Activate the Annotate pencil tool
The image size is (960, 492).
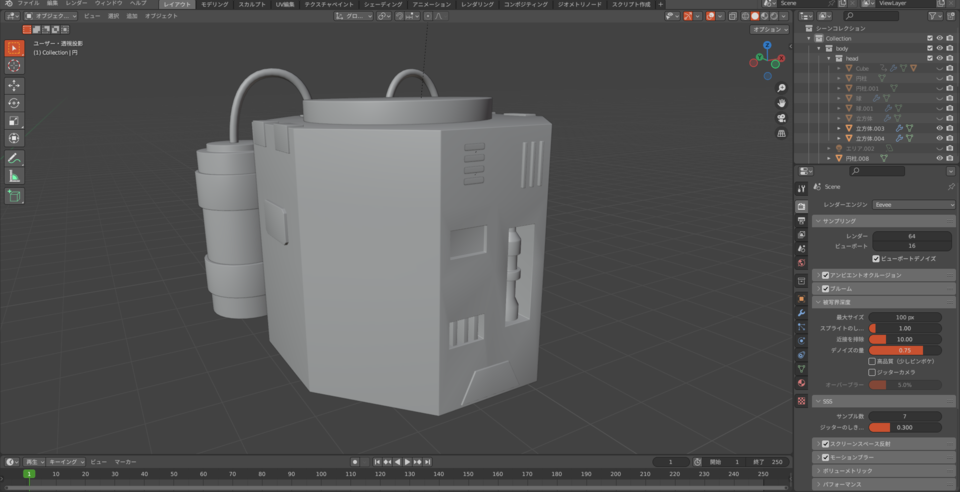(x=14, y=159)
